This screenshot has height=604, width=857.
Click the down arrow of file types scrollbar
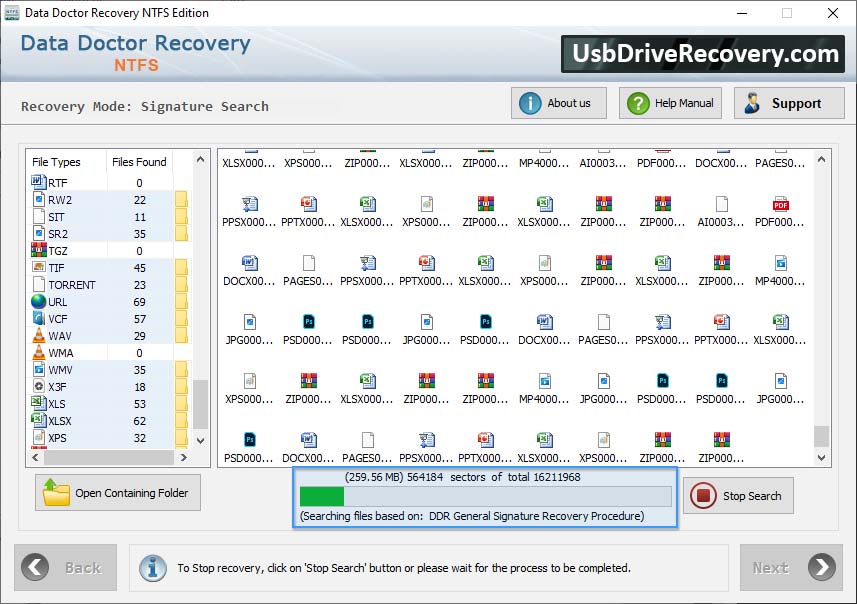pos(201,441)
